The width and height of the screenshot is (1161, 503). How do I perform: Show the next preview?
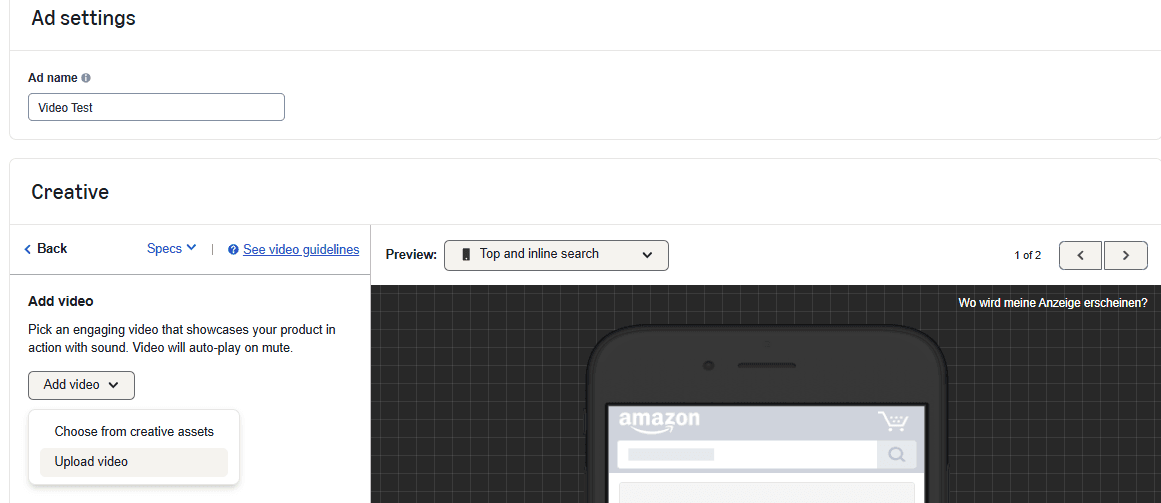click(x=1125, y=256)
